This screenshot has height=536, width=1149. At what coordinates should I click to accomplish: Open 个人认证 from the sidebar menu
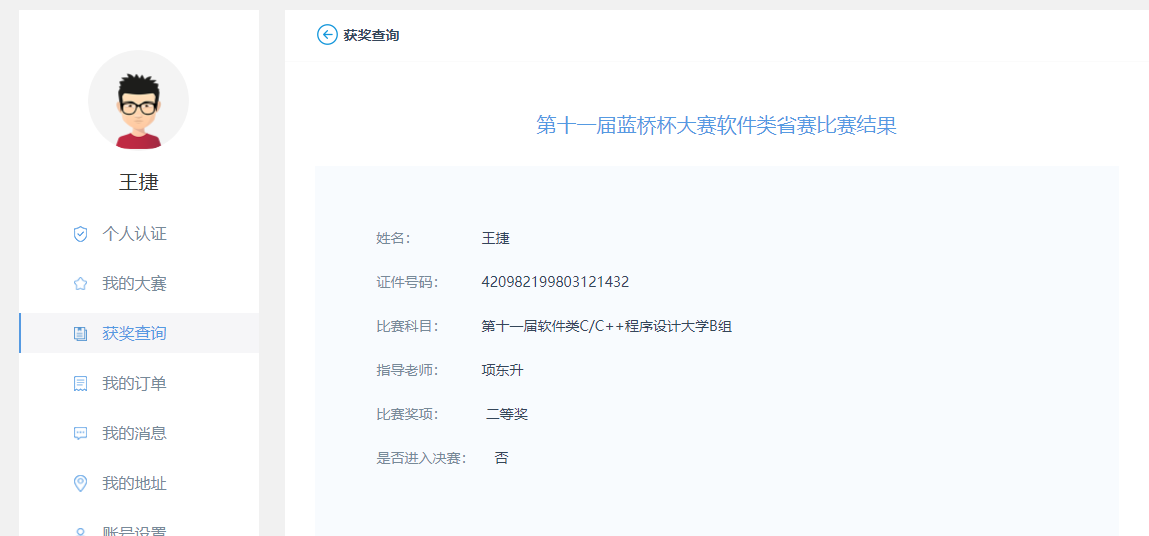pos(134,234)
